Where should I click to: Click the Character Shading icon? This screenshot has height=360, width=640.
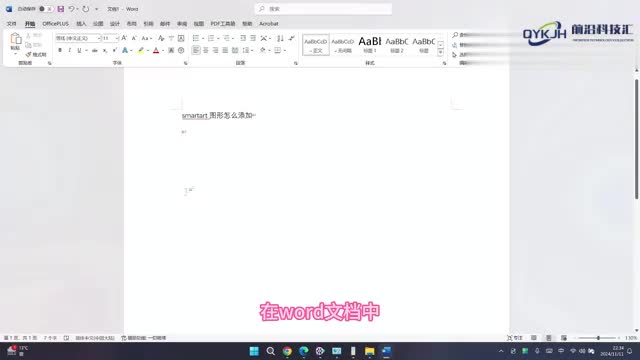click(x=171, y=50)
